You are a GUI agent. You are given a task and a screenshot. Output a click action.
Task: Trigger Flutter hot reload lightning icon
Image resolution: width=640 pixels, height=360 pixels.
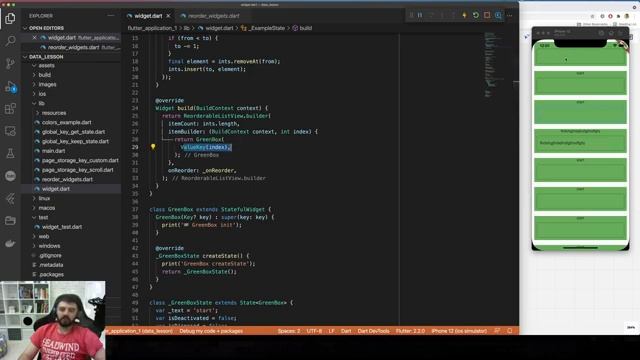click(x=464, y=16)
